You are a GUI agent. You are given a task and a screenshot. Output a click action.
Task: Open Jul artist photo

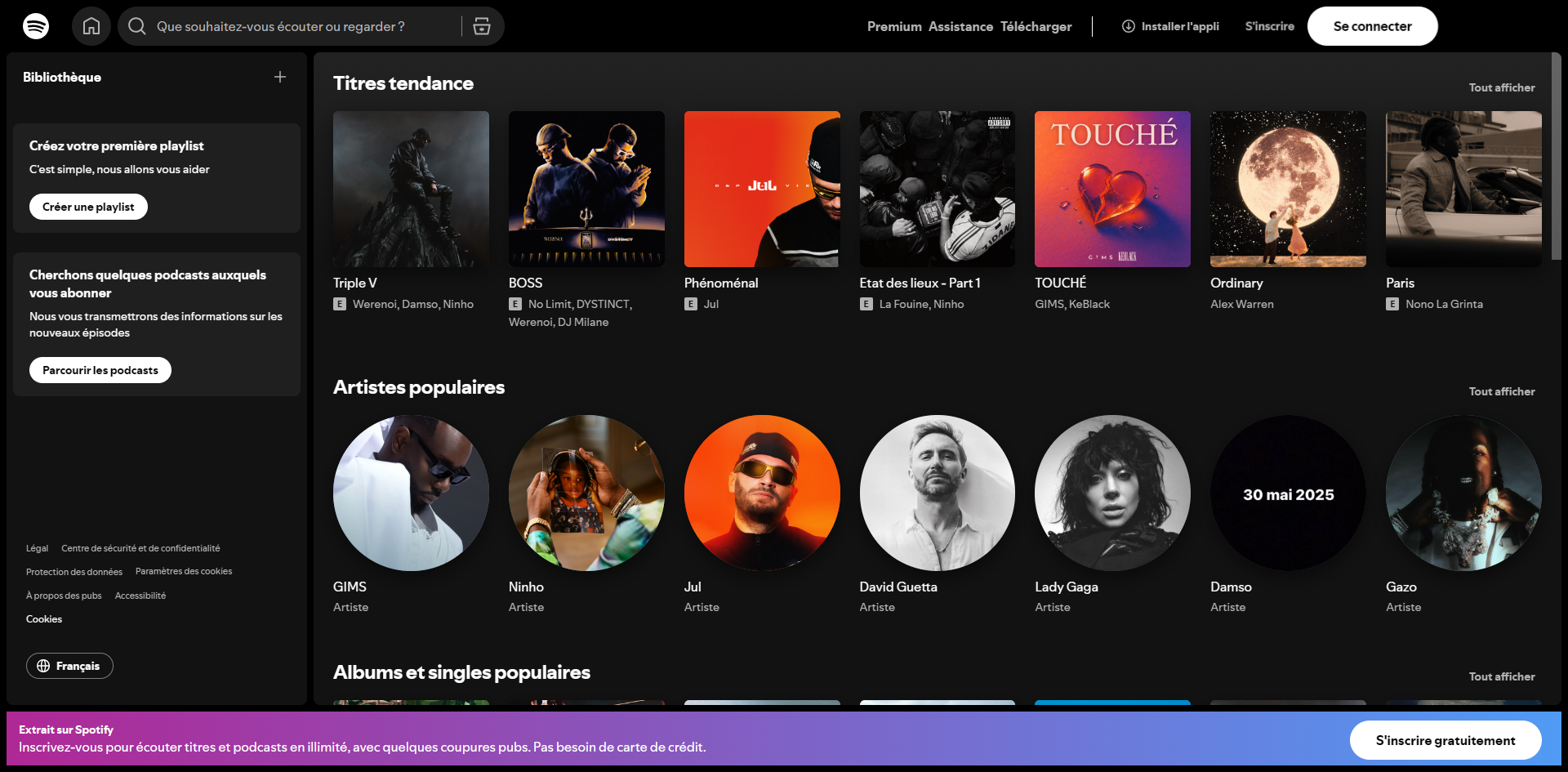pos(762,493)
